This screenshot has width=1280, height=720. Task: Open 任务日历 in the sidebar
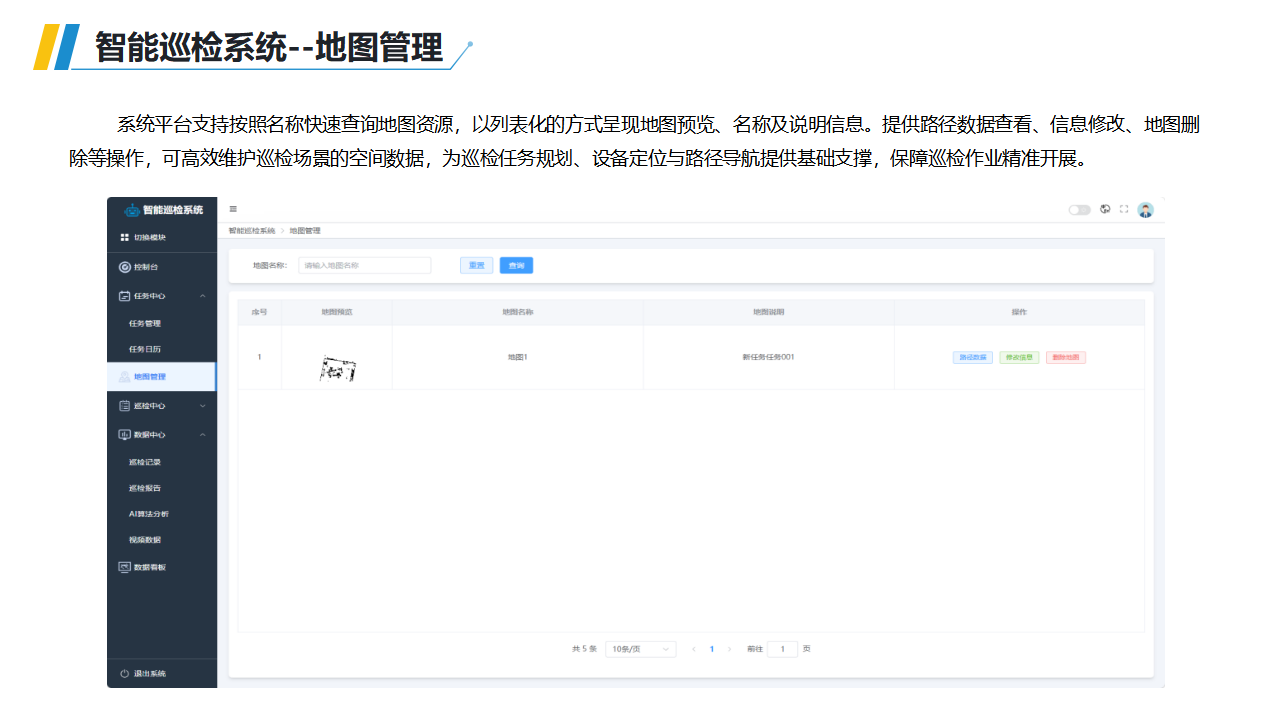pos(145,350)
